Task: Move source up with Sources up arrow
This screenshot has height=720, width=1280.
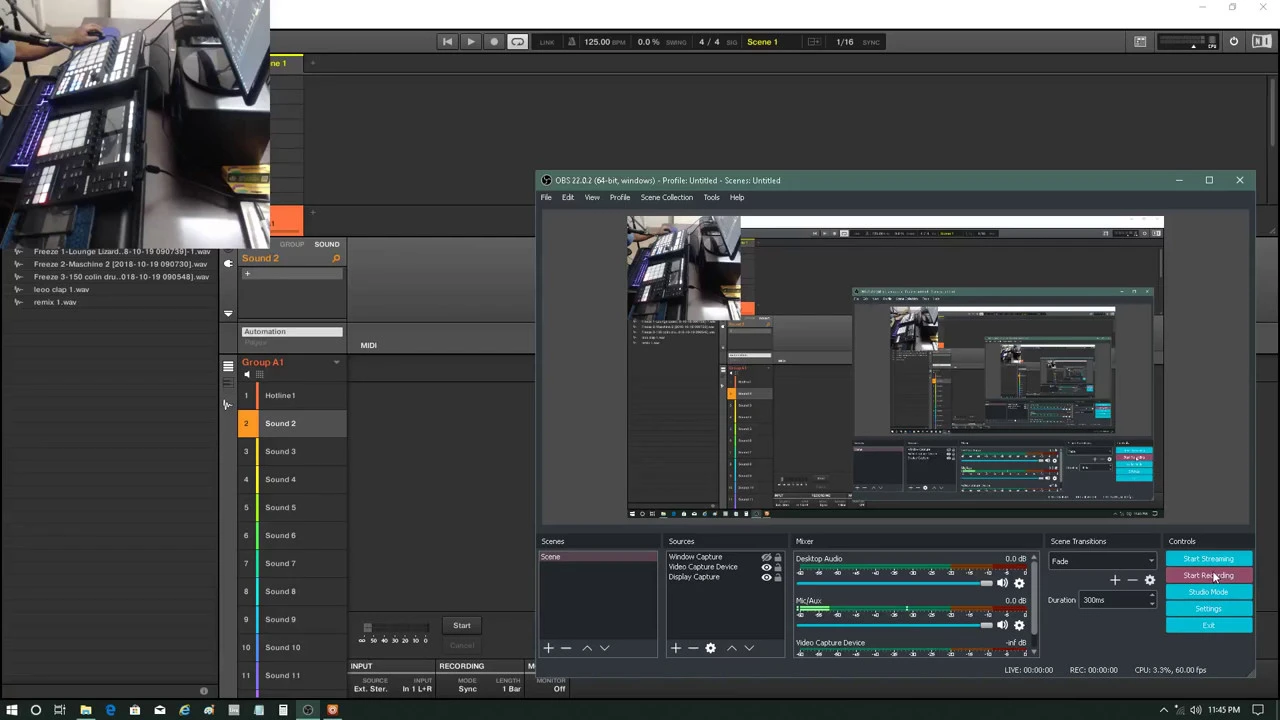Action: [732, 648]
